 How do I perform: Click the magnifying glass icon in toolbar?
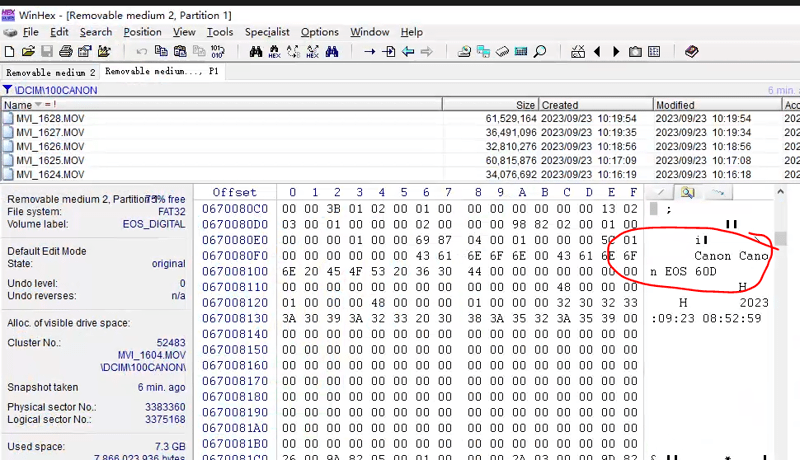540,51
